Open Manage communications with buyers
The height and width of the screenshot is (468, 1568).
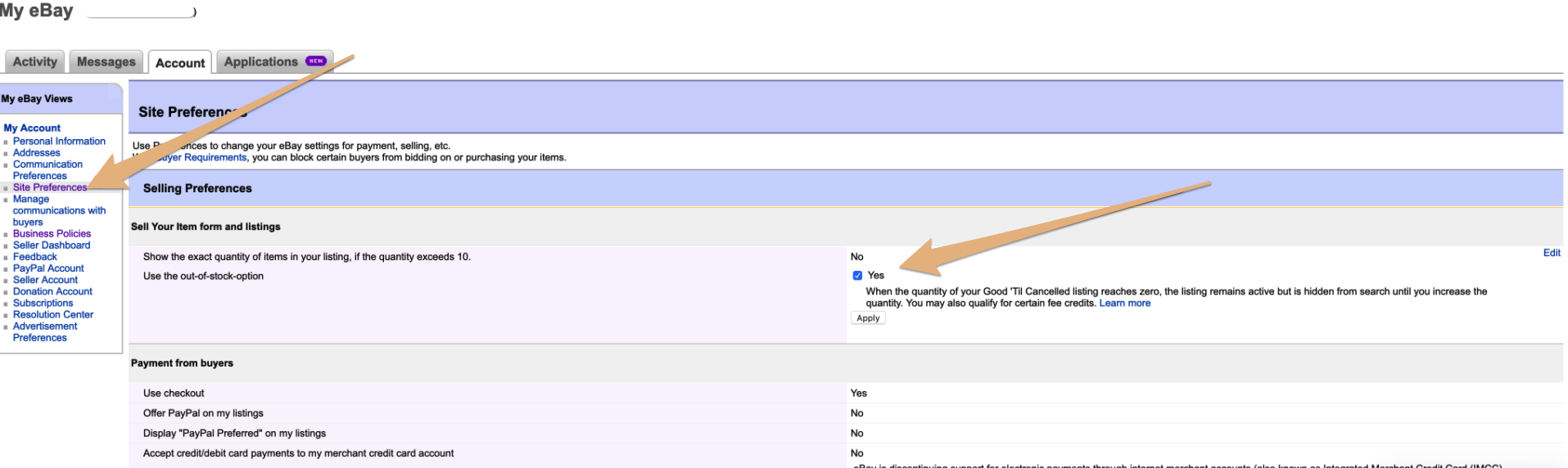point(59,210)
